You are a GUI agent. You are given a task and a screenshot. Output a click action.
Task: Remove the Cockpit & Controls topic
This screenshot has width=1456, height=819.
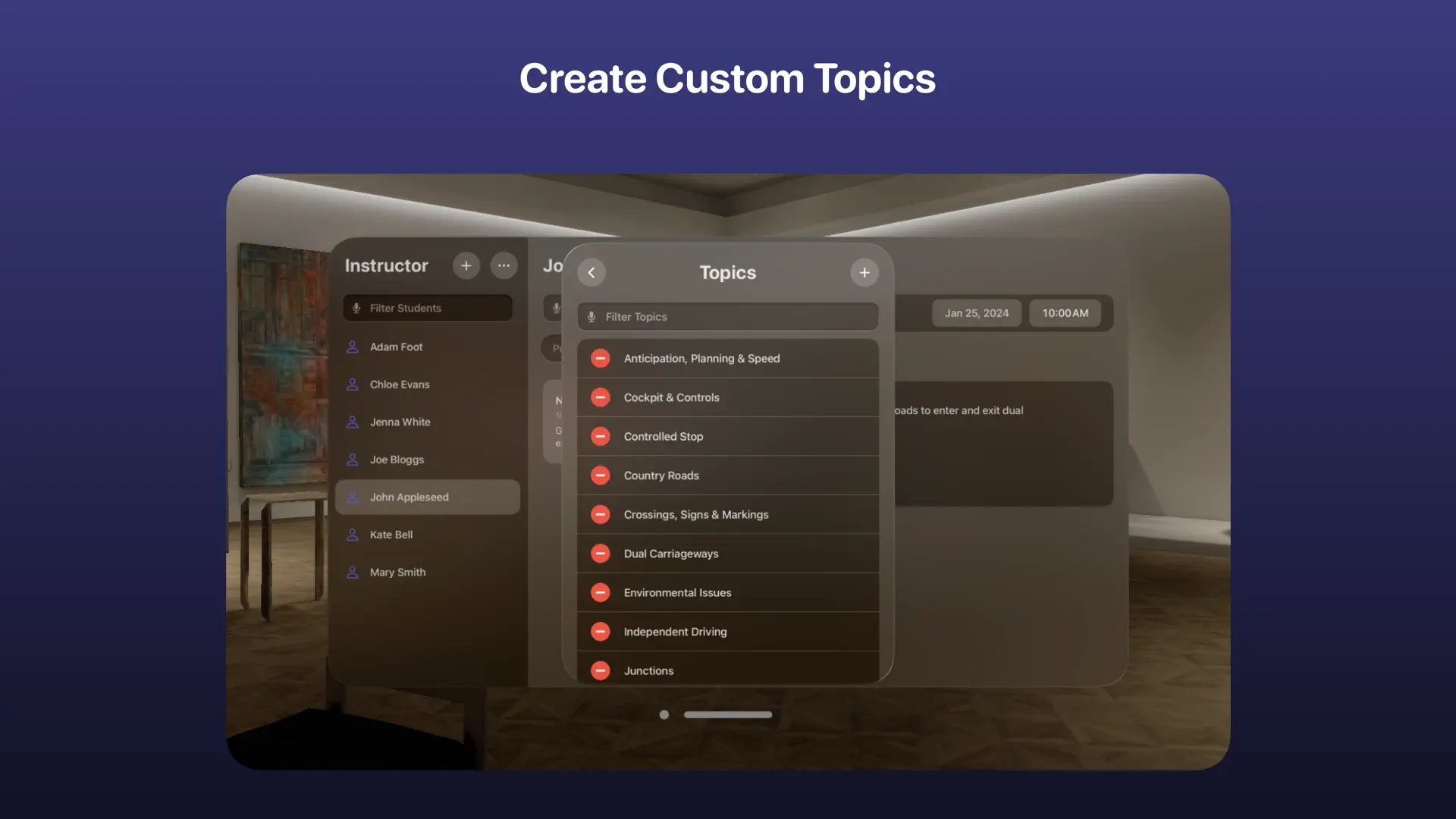coord(600,397)
